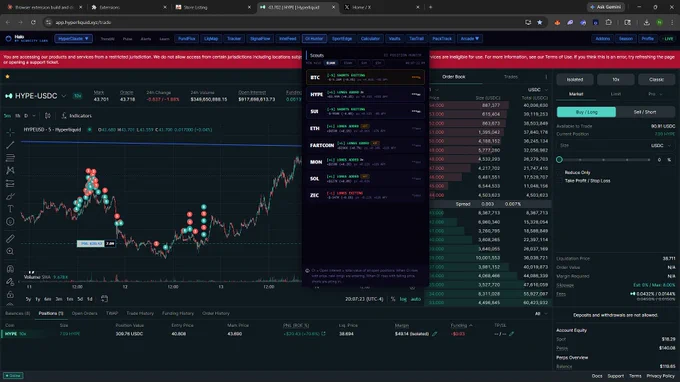Select the text annotation tool
Image resolution: width=680 pixels, height=382 pixels.
(x=10, y=209)
